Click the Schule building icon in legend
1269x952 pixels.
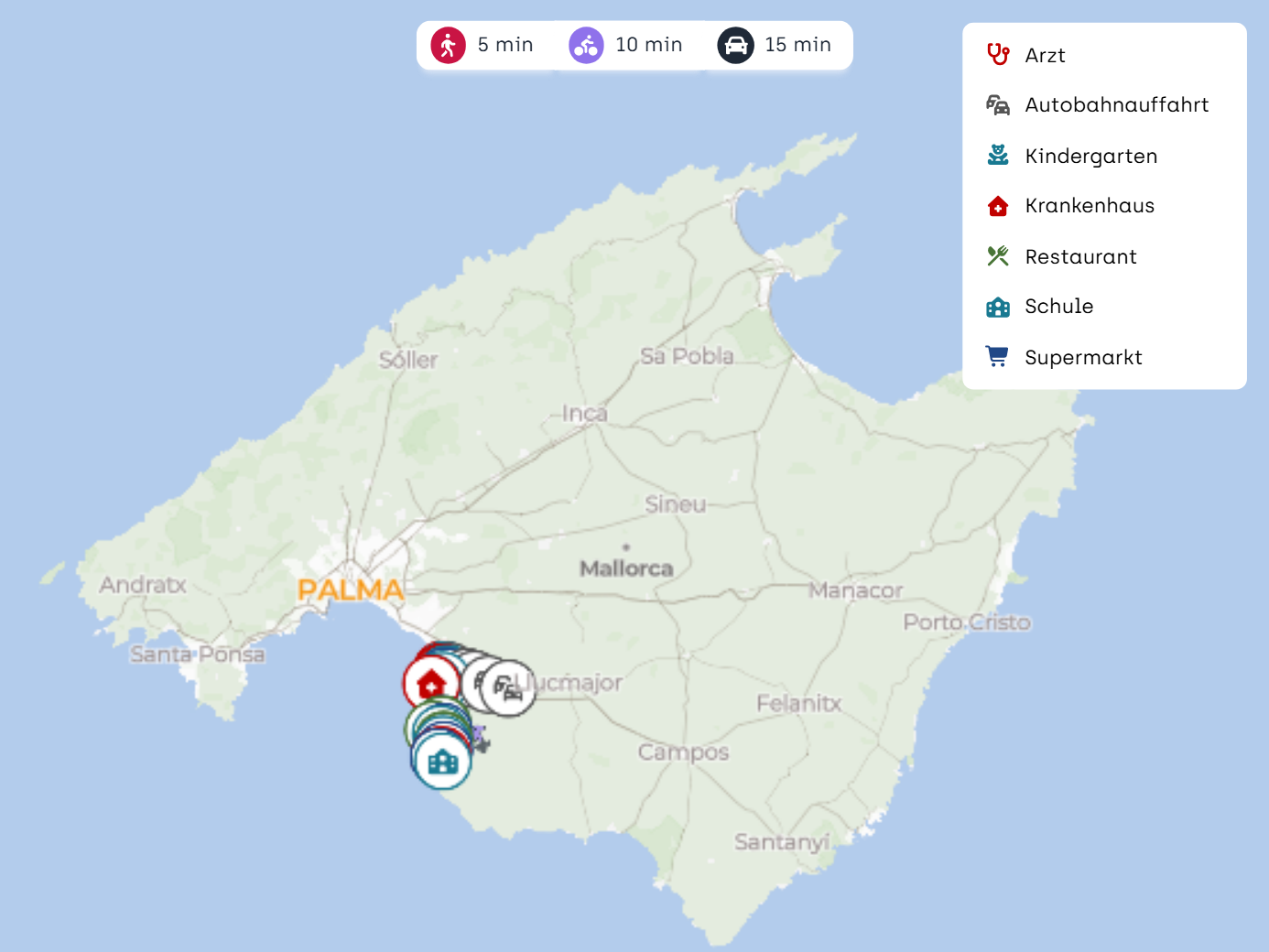[x=998, y=307]
